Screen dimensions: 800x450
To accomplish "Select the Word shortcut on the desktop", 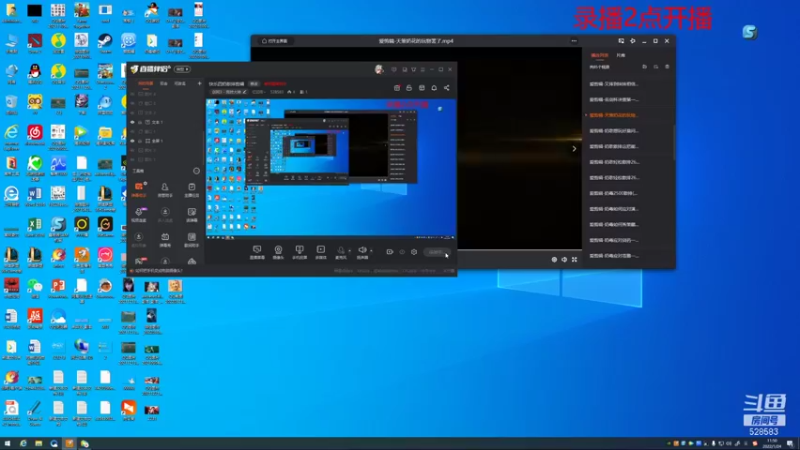I will [x=35, y=196].
